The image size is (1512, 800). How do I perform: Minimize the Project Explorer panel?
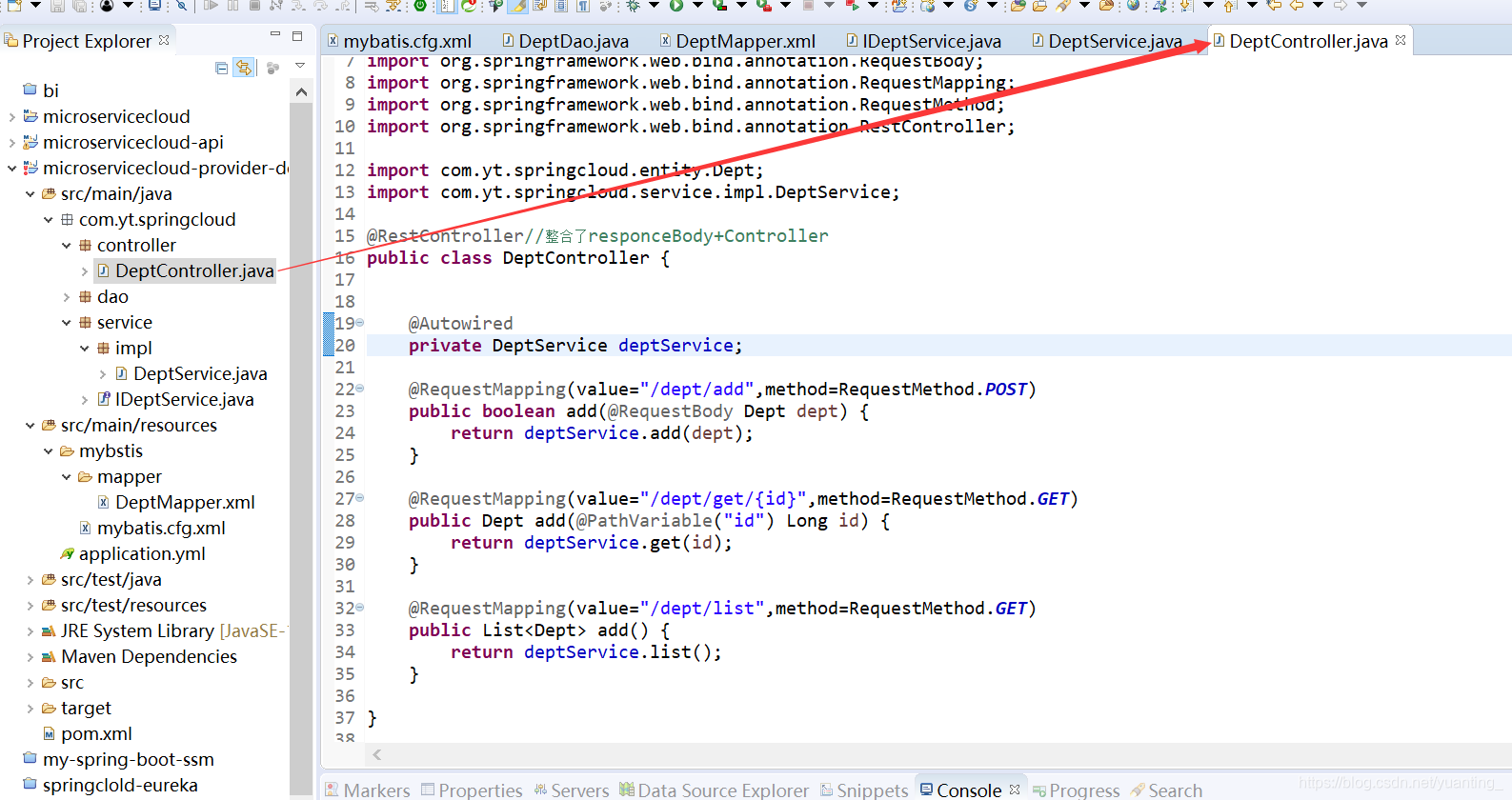click(x=275, y=35)
